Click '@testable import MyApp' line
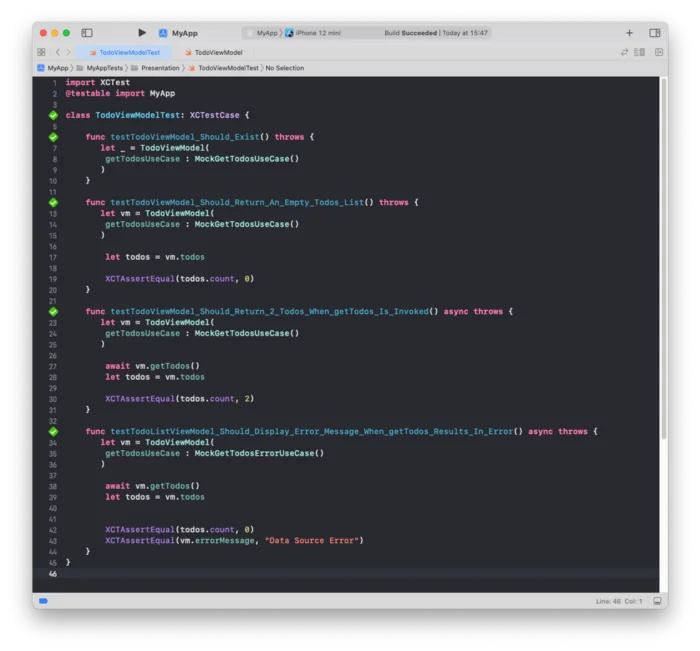Screen dimensions: 700x651 pyautogui.click(x=120, y=93)
